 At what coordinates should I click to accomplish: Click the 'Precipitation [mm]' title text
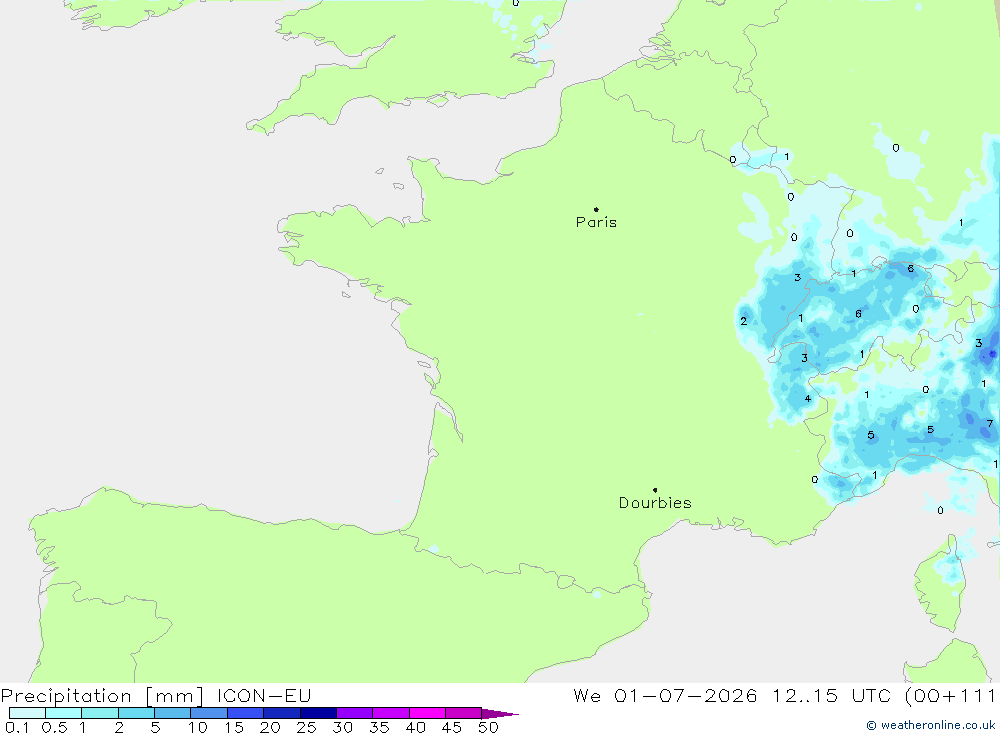(x=102, y=696)
